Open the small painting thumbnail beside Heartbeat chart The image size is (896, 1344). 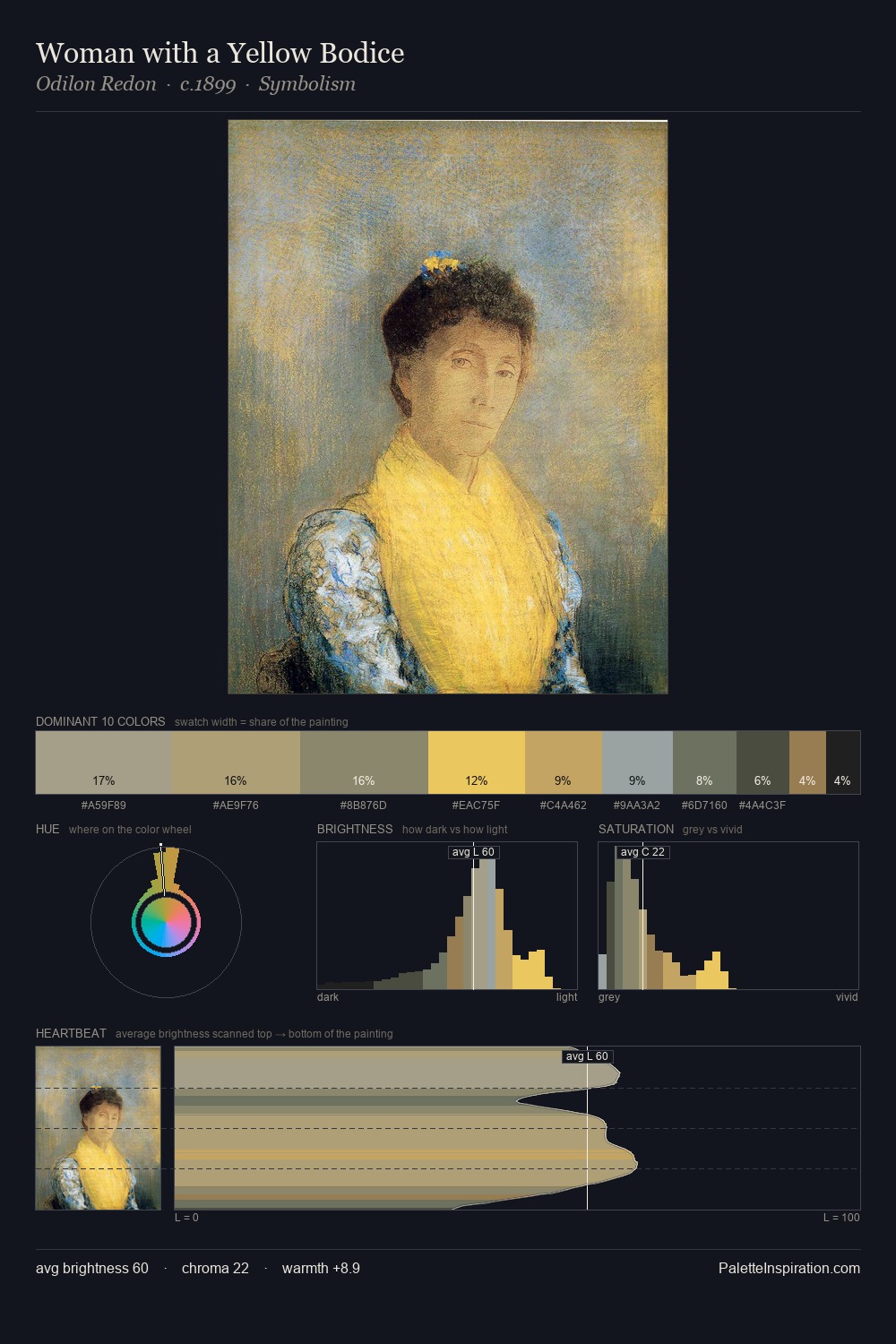click(99, 1128)
